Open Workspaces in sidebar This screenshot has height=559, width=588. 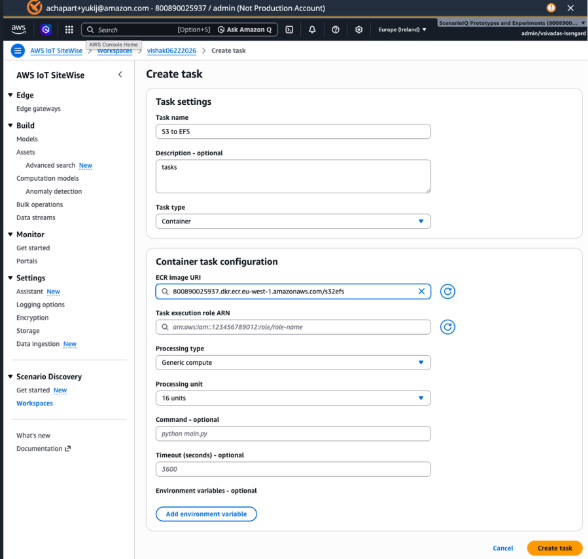(x=34, y=404)
